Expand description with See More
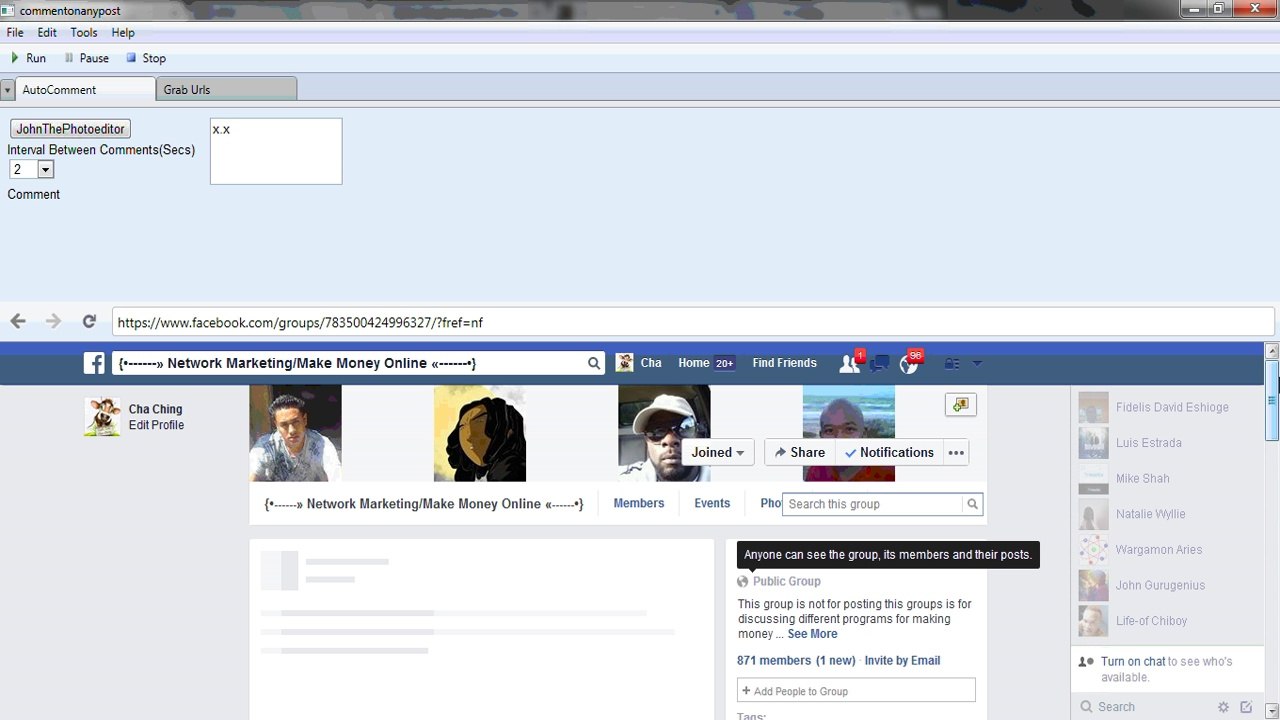The width and height of the screenshot is (1280, 720). pyautogui.click(x=812, y=634)
